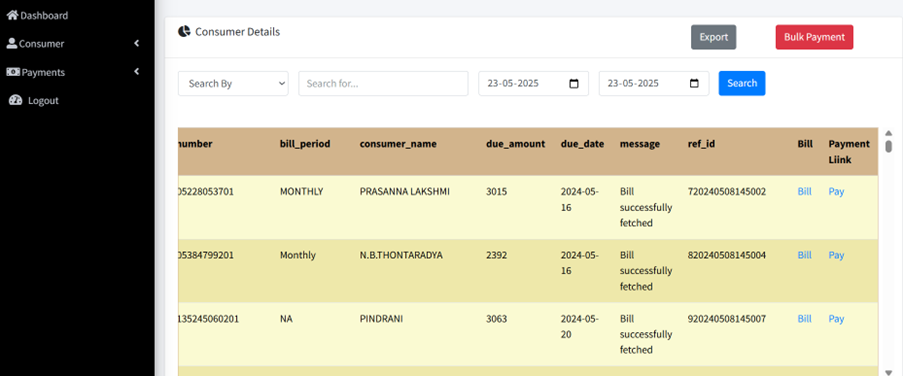Focus the Search for... text field

tap(383, 83)
